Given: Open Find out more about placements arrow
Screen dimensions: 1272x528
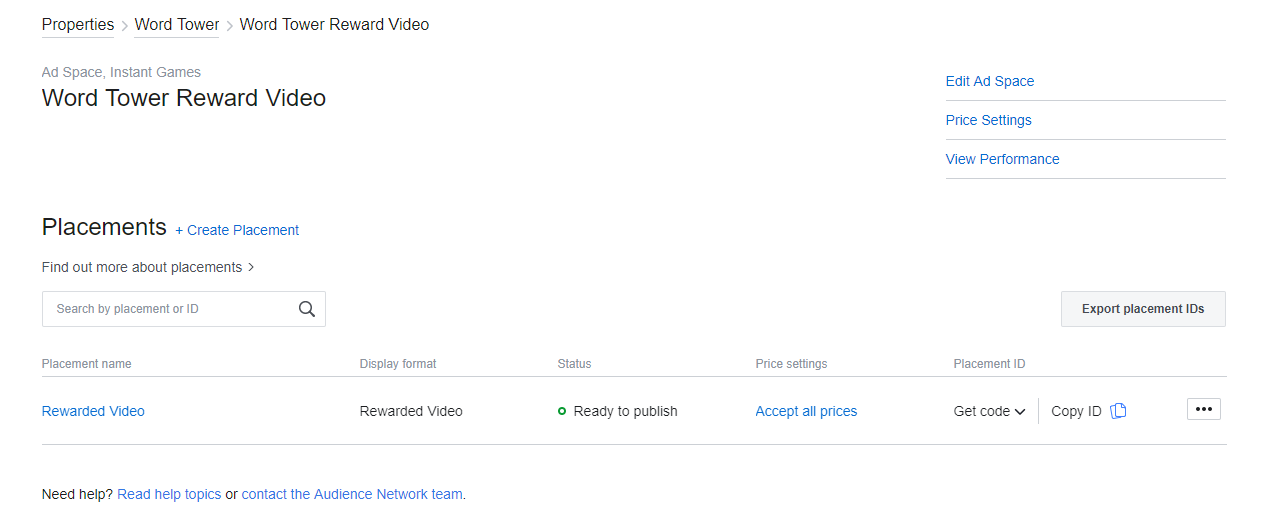Looking at the screenshot, I should (x=251, y=267).
